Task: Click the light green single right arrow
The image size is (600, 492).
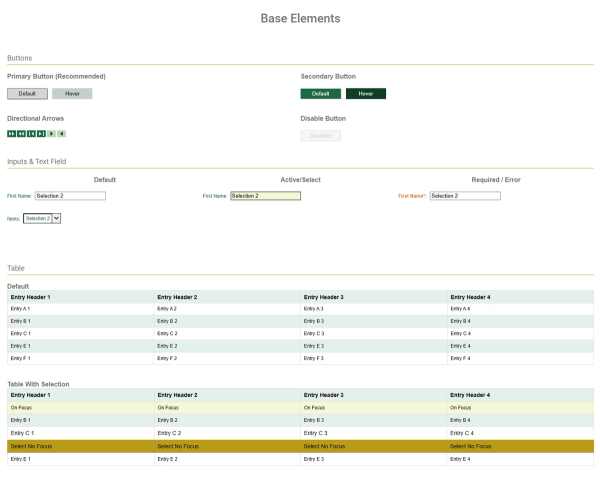Action: pos(51,134)
